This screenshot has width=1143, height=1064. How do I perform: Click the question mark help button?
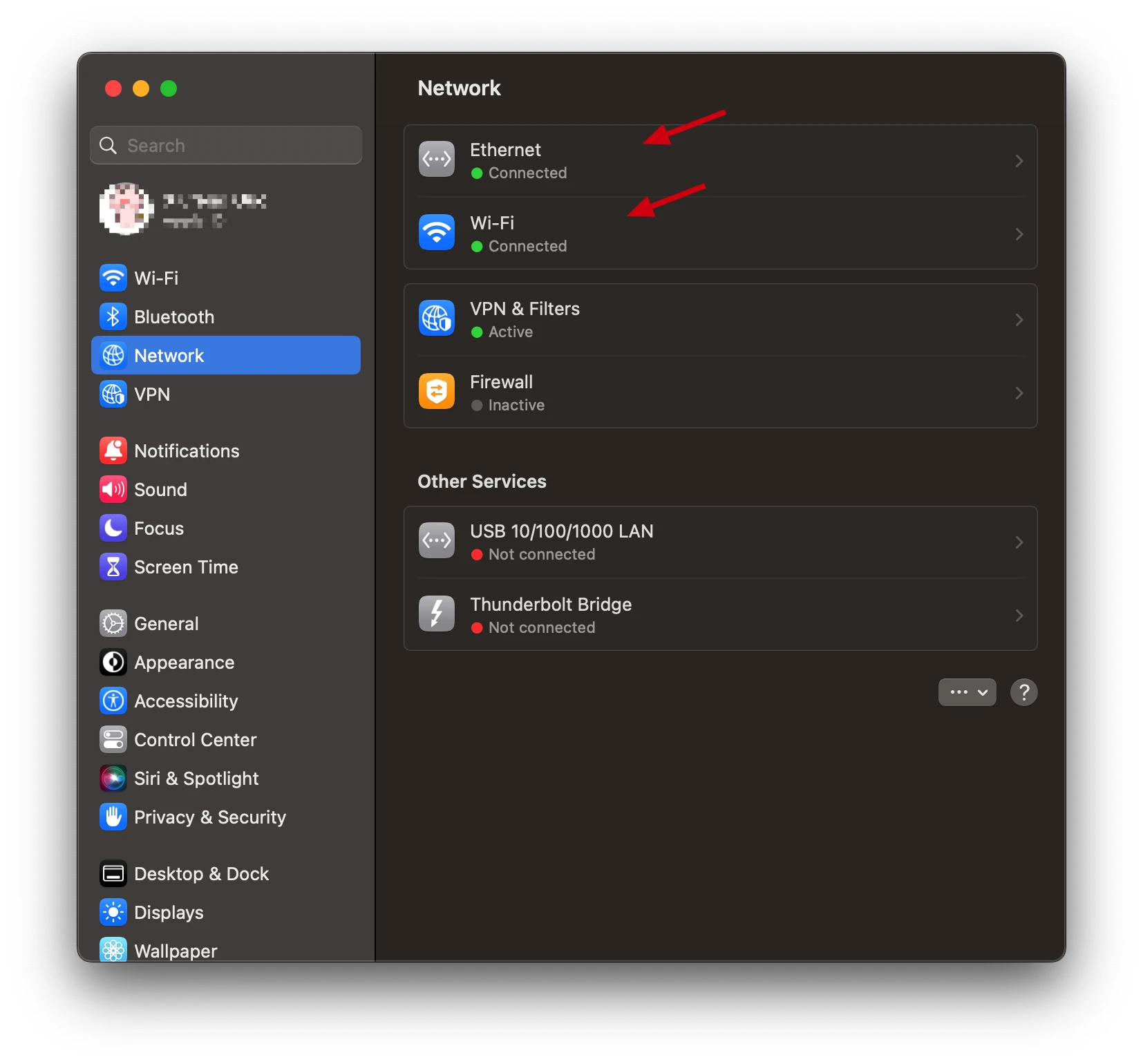click(x=1023, y=692)
